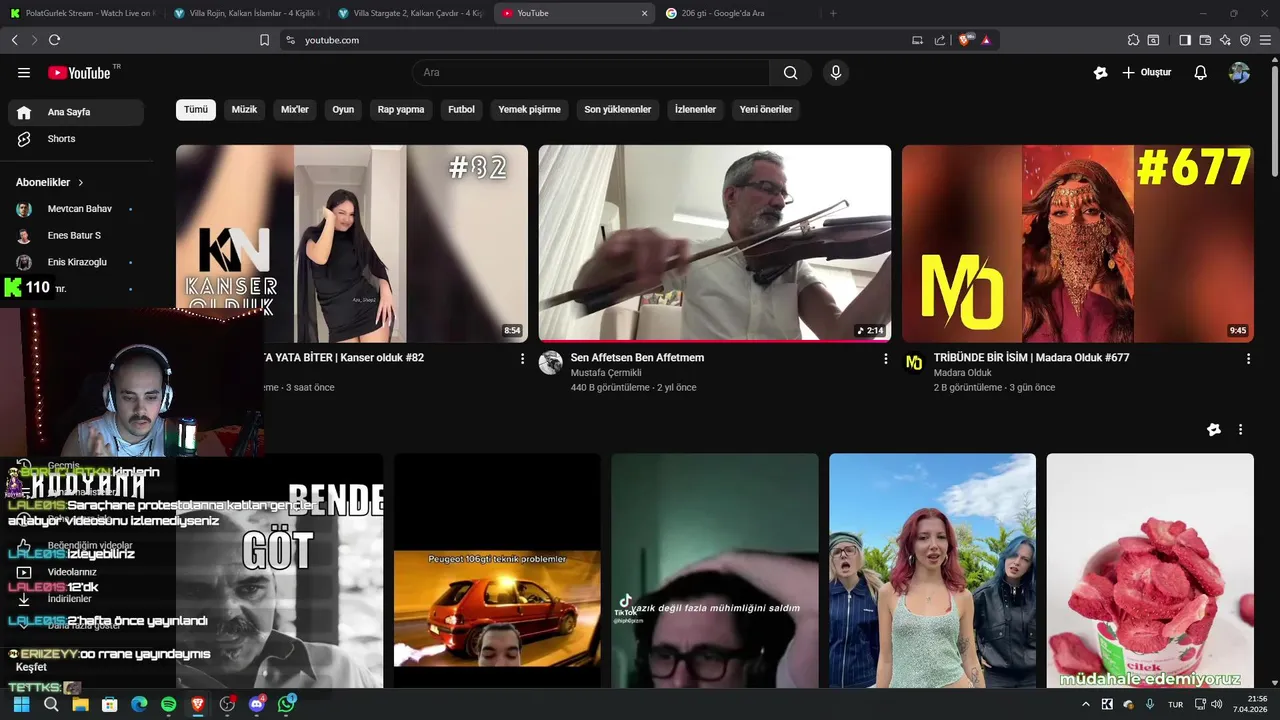Open three-dot menu for Sen Affetsen Ben Affetmem
The height and width of the screenshot is (720, 1280).
(x=885, y=358)
